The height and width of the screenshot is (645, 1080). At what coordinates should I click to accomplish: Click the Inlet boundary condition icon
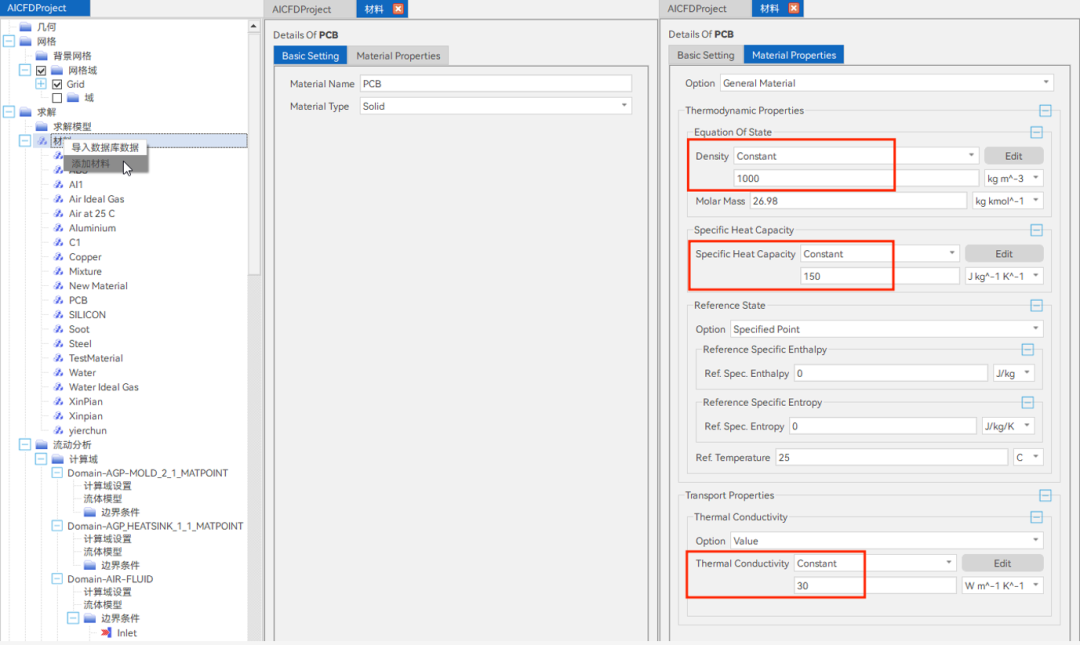click(x=106, y=633)
